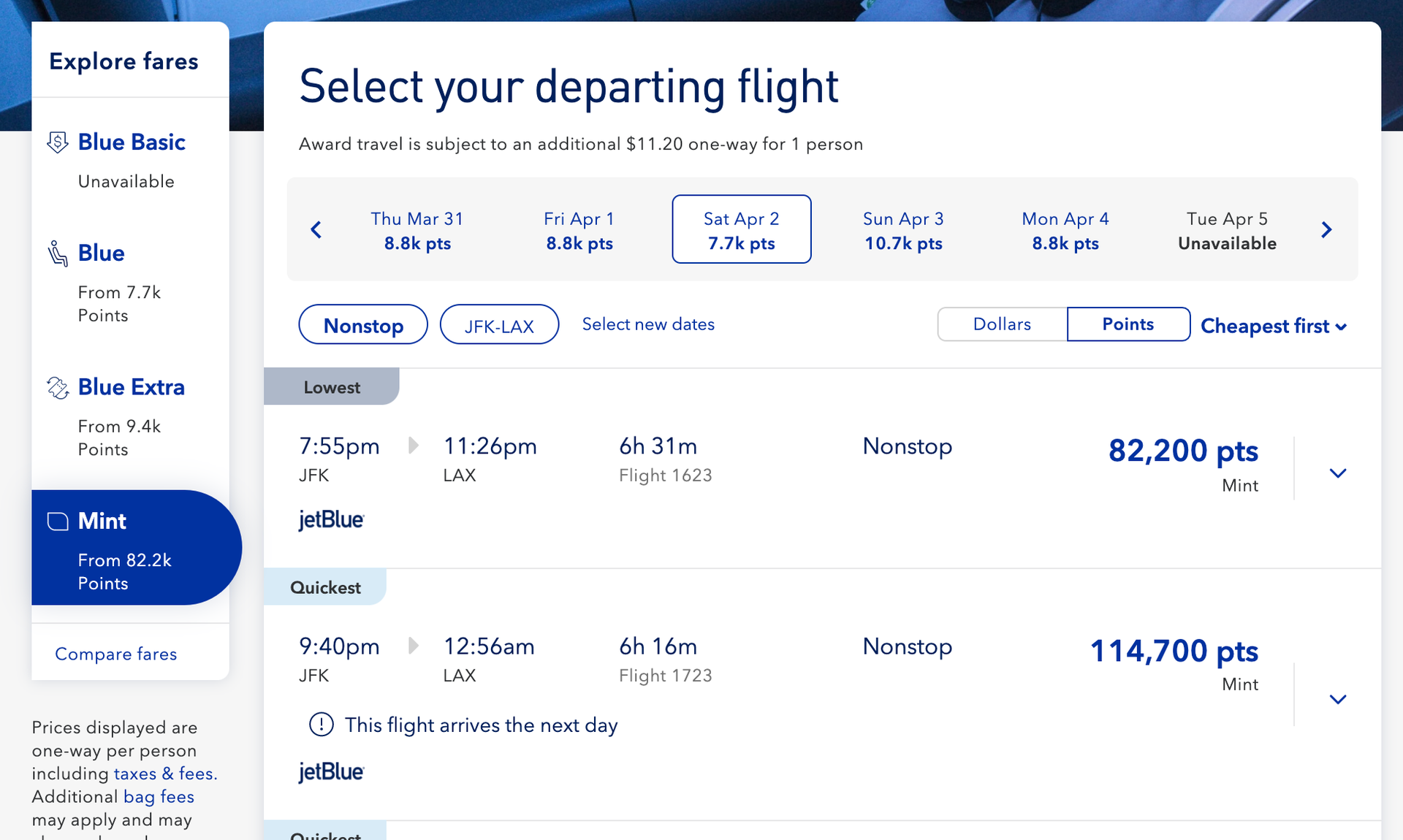Advance the date carousel with right arrow
This screenshot has height=840, width=1403.
(x=1327, y=229)
